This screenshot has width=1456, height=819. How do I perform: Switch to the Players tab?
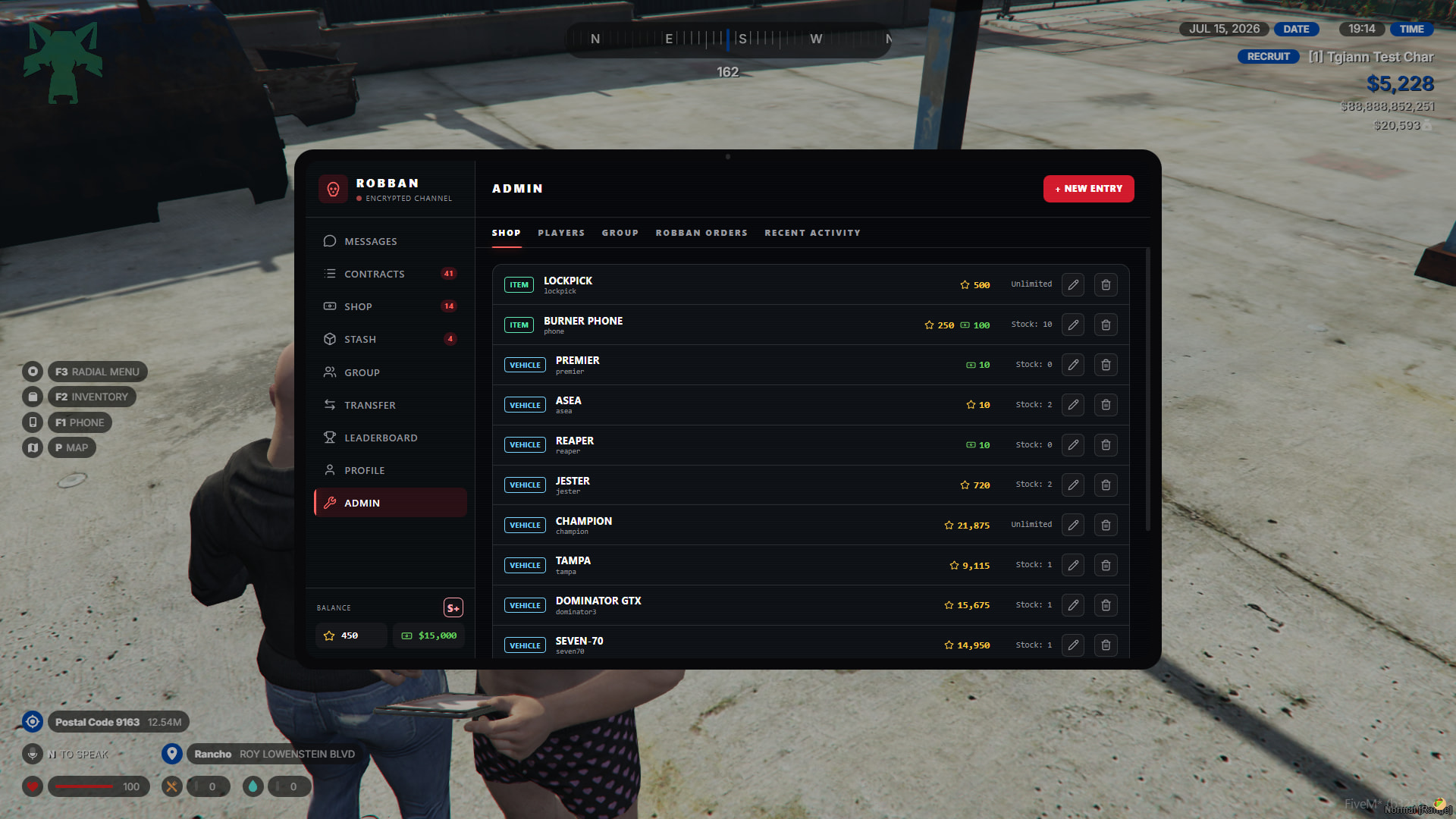tap(561, 233)
